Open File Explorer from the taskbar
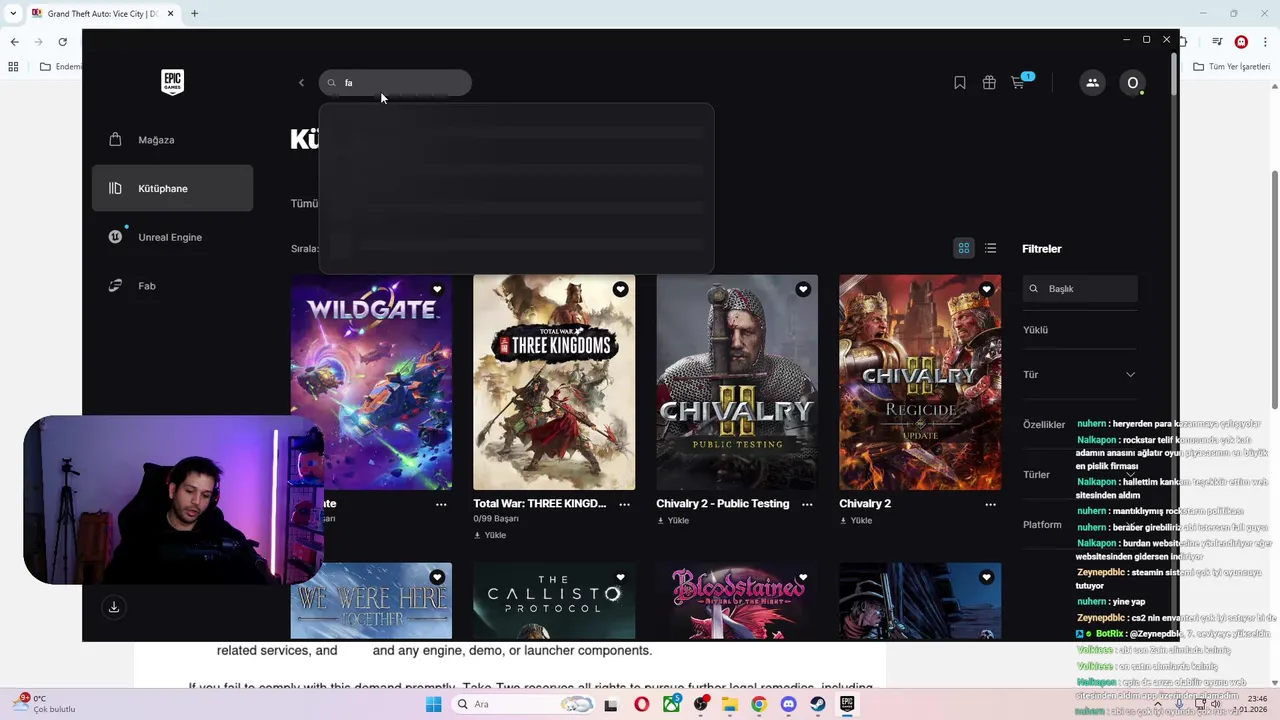Screen dimensions: 1280x720 tap(730, 704)
